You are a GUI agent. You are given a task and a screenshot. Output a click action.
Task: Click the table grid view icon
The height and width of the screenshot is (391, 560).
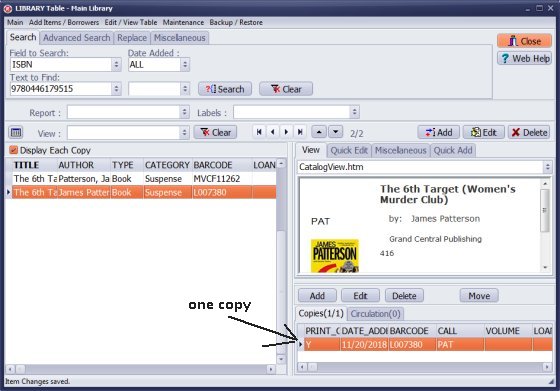coord(16,132)
